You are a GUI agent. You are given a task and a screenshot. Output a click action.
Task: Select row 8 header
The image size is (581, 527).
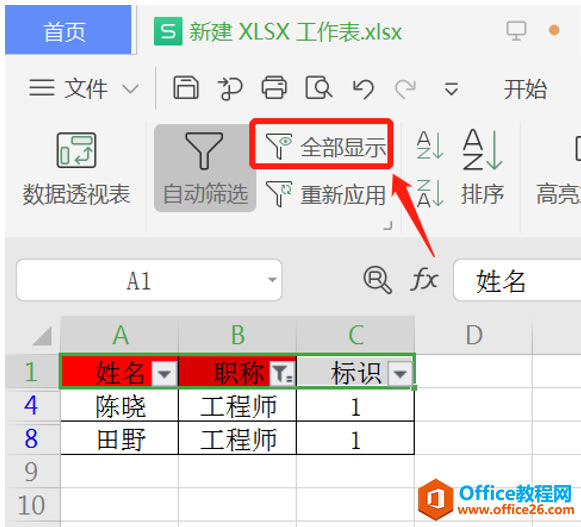32,438
